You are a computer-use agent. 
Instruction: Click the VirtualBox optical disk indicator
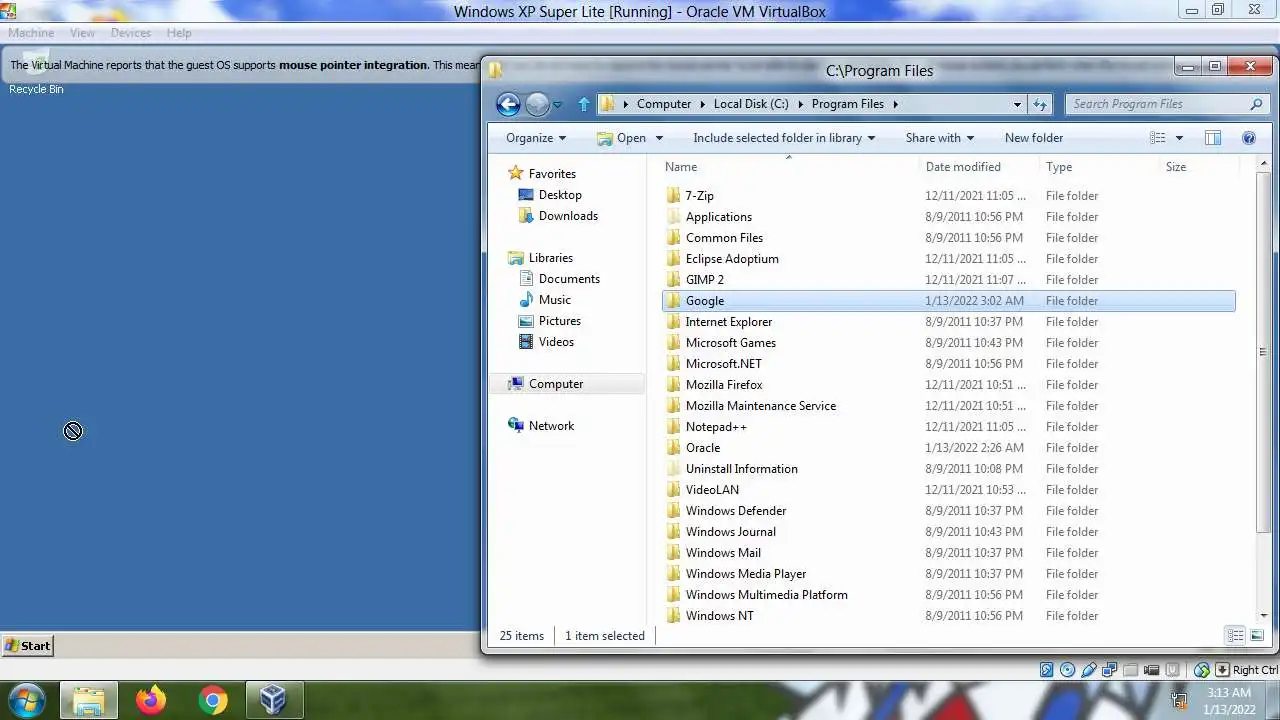coord(1067,670)
